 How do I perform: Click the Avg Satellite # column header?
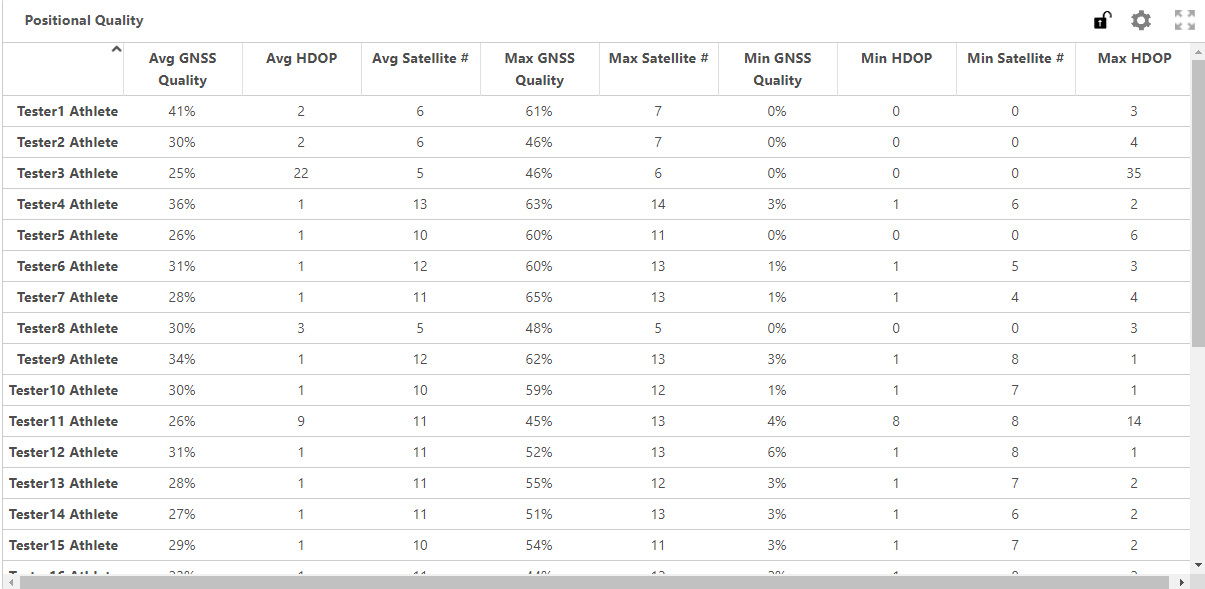(420, 58)
